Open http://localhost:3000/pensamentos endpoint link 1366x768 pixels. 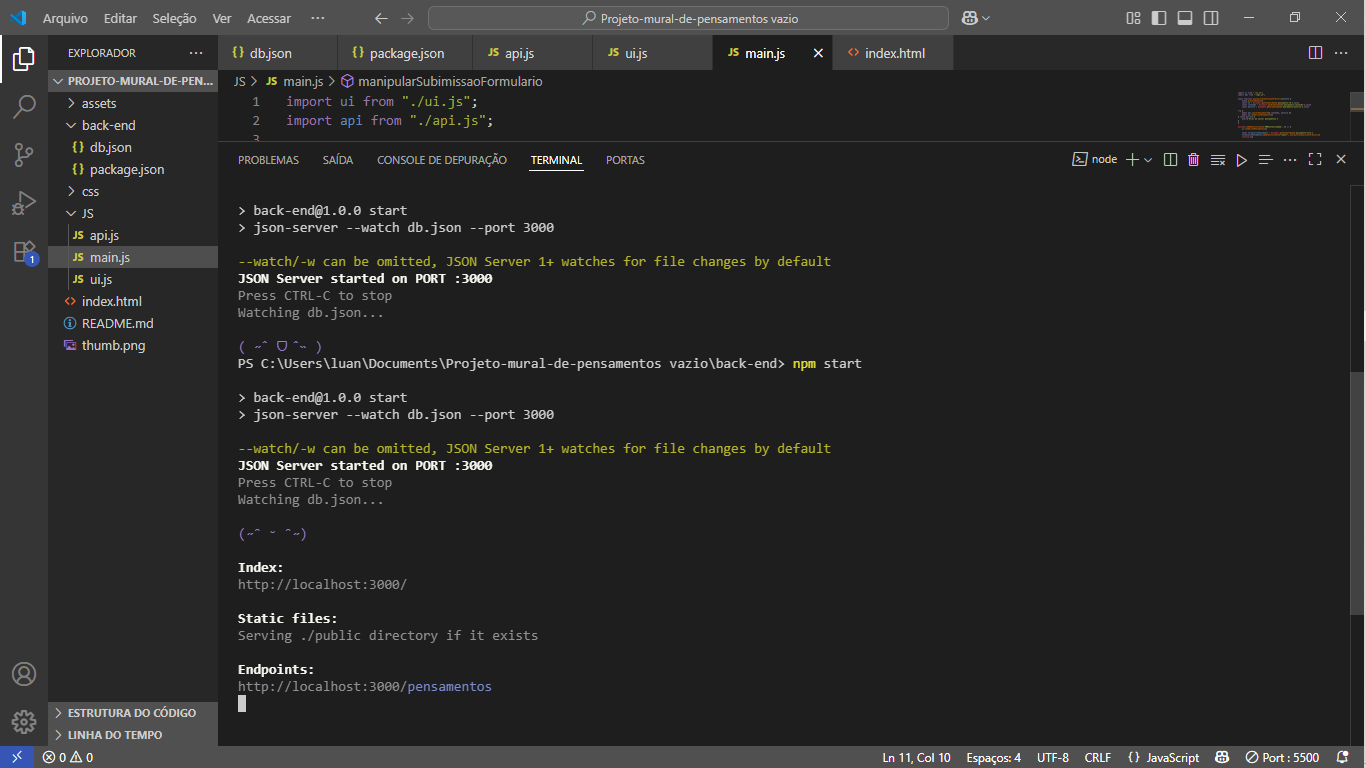tap(365, 687)
